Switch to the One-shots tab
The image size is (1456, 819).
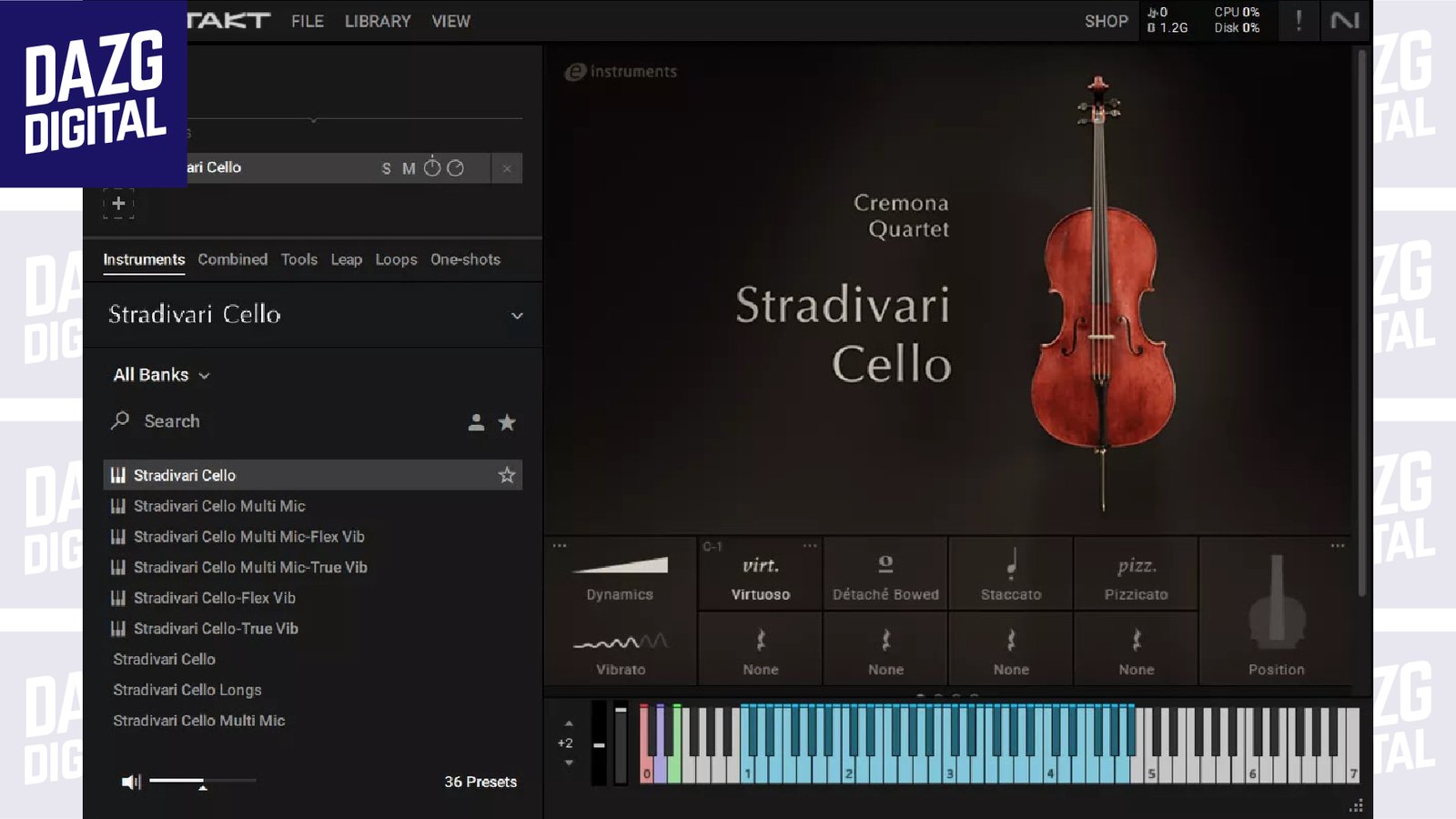point(465,259)
